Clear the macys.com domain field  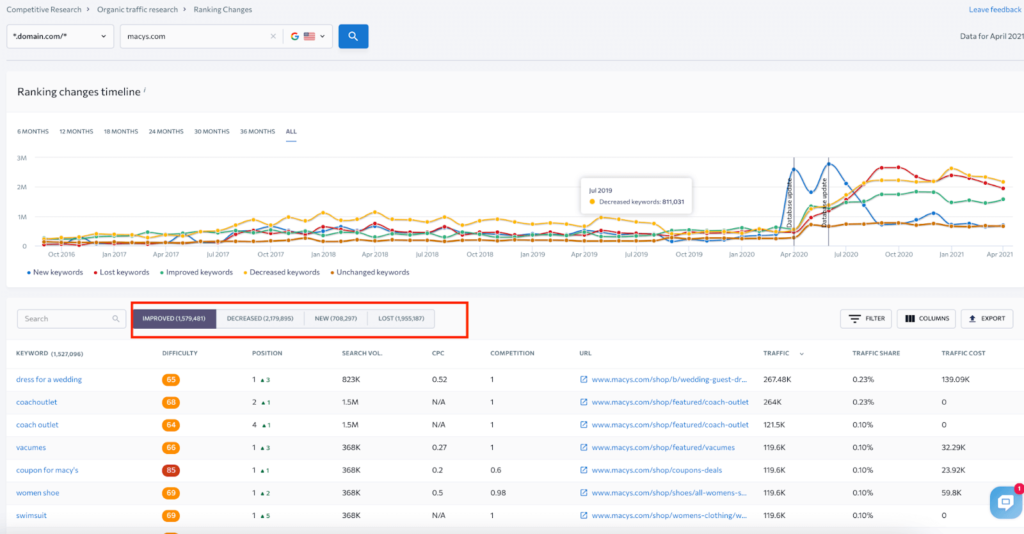click(x=273, y=37)
